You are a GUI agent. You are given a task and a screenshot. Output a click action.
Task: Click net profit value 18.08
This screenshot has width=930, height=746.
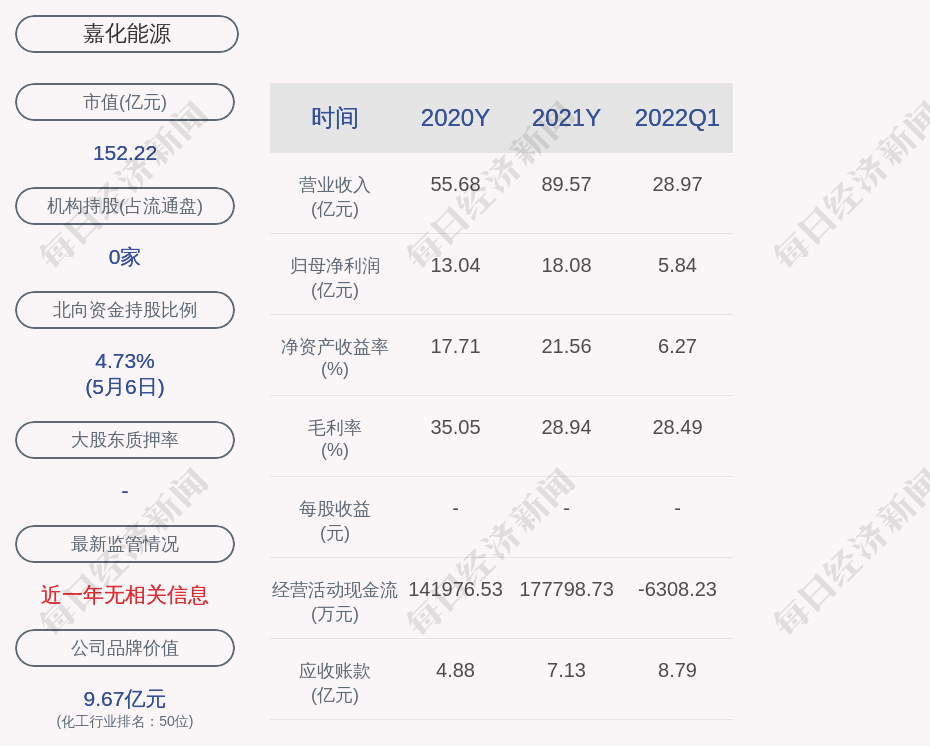pos(566,265)
